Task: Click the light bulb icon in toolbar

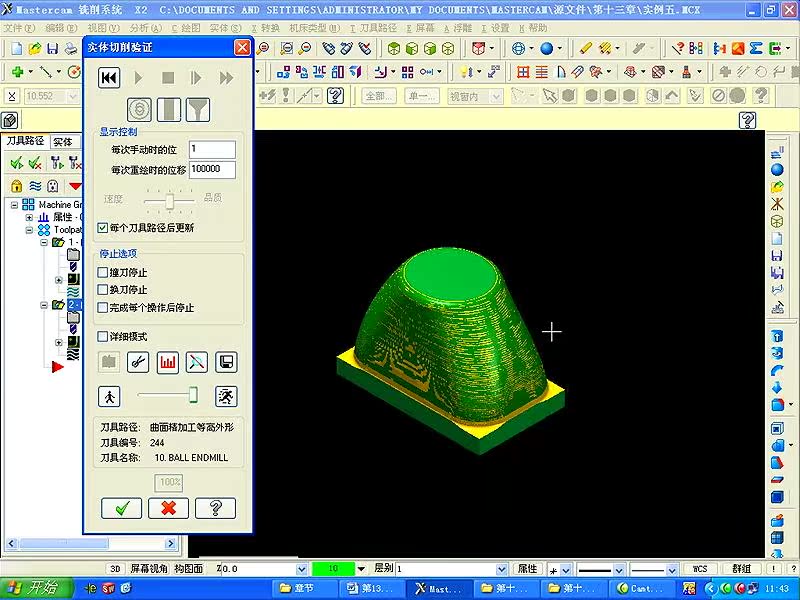Action: [x=465, y=72]
